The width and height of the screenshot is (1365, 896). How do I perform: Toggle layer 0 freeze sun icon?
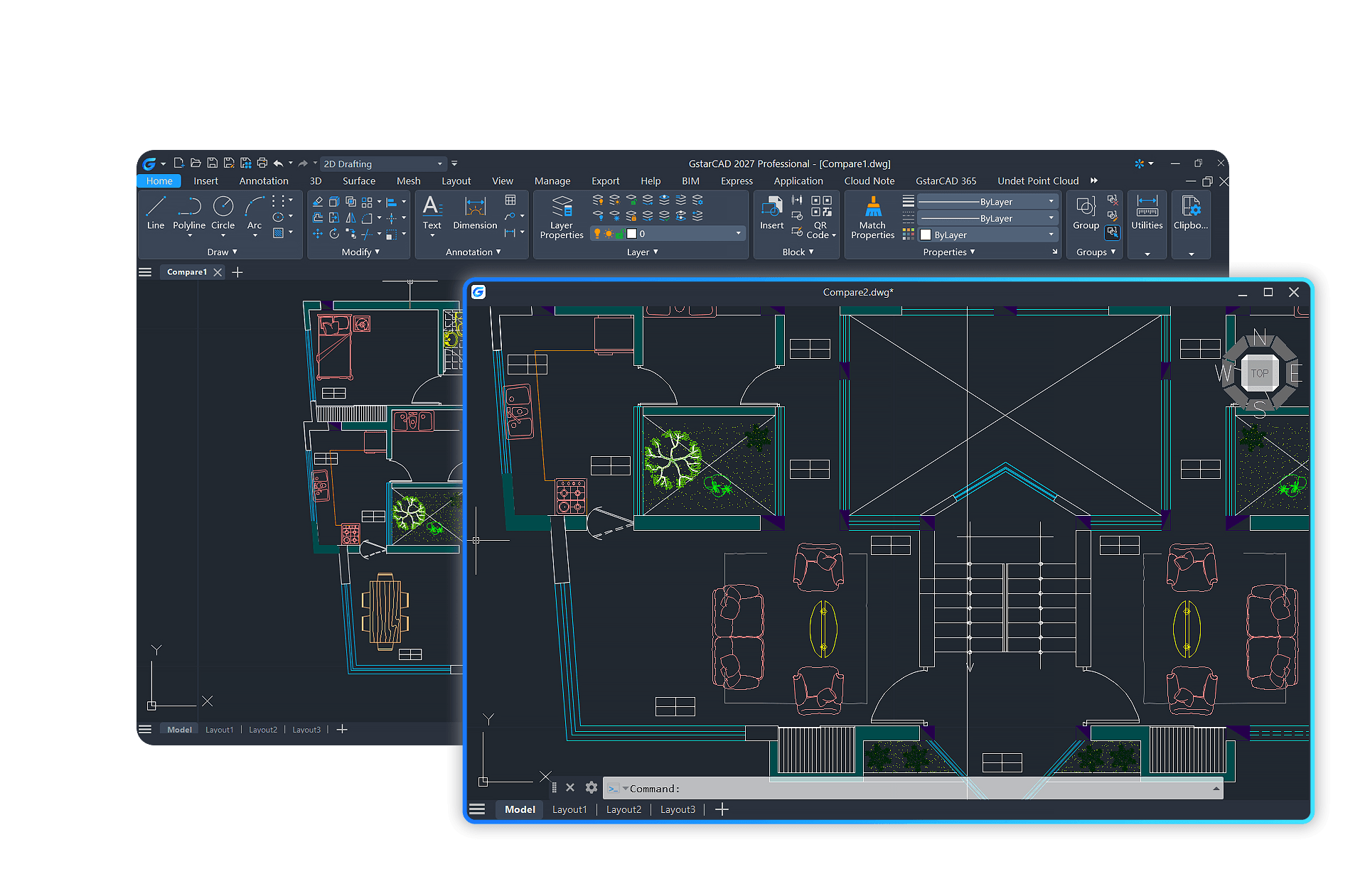[x=609, y=234]
